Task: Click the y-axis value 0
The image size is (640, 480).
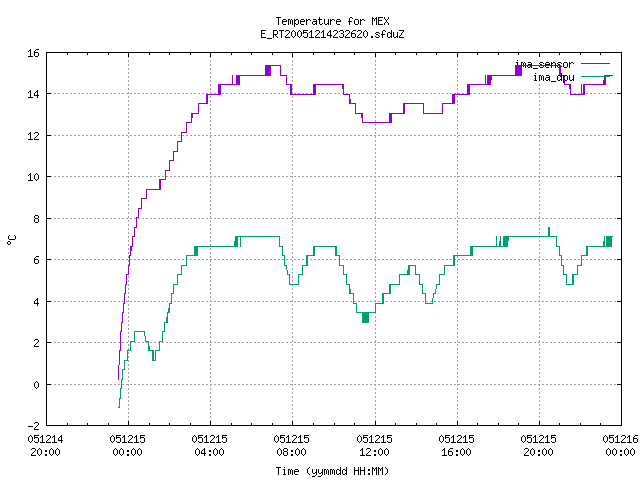Action: point(36,385)
